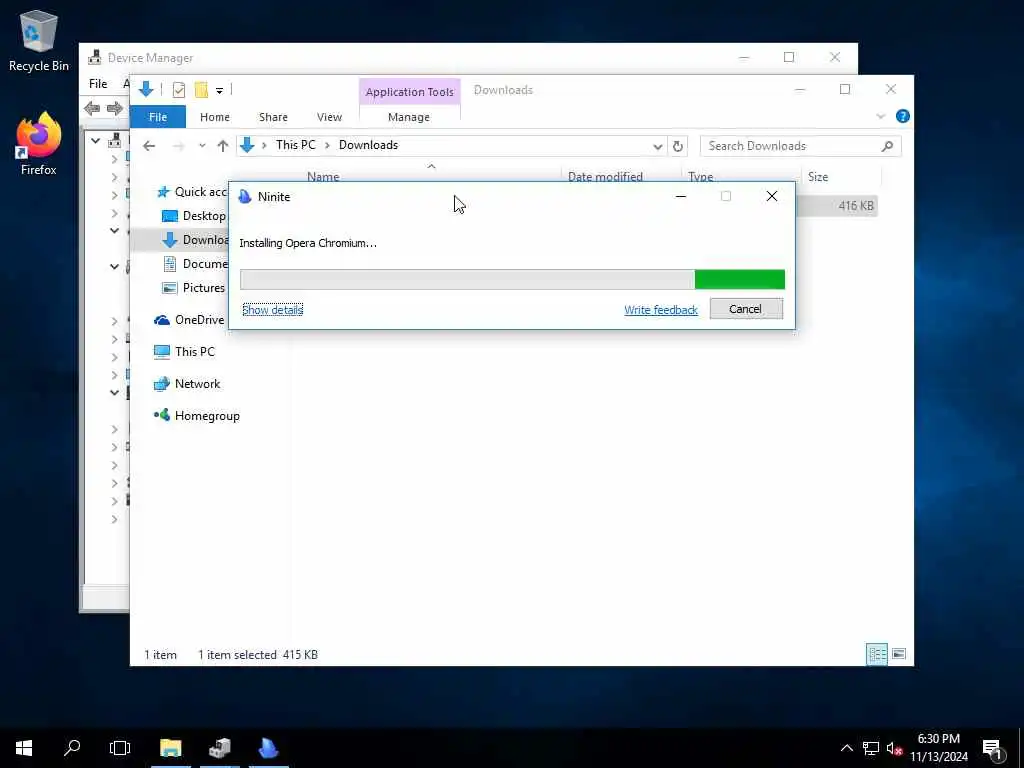Click Downloads in the address breadcrumb
Screen dimensions: 1024x768
click(x=368, y=145)
